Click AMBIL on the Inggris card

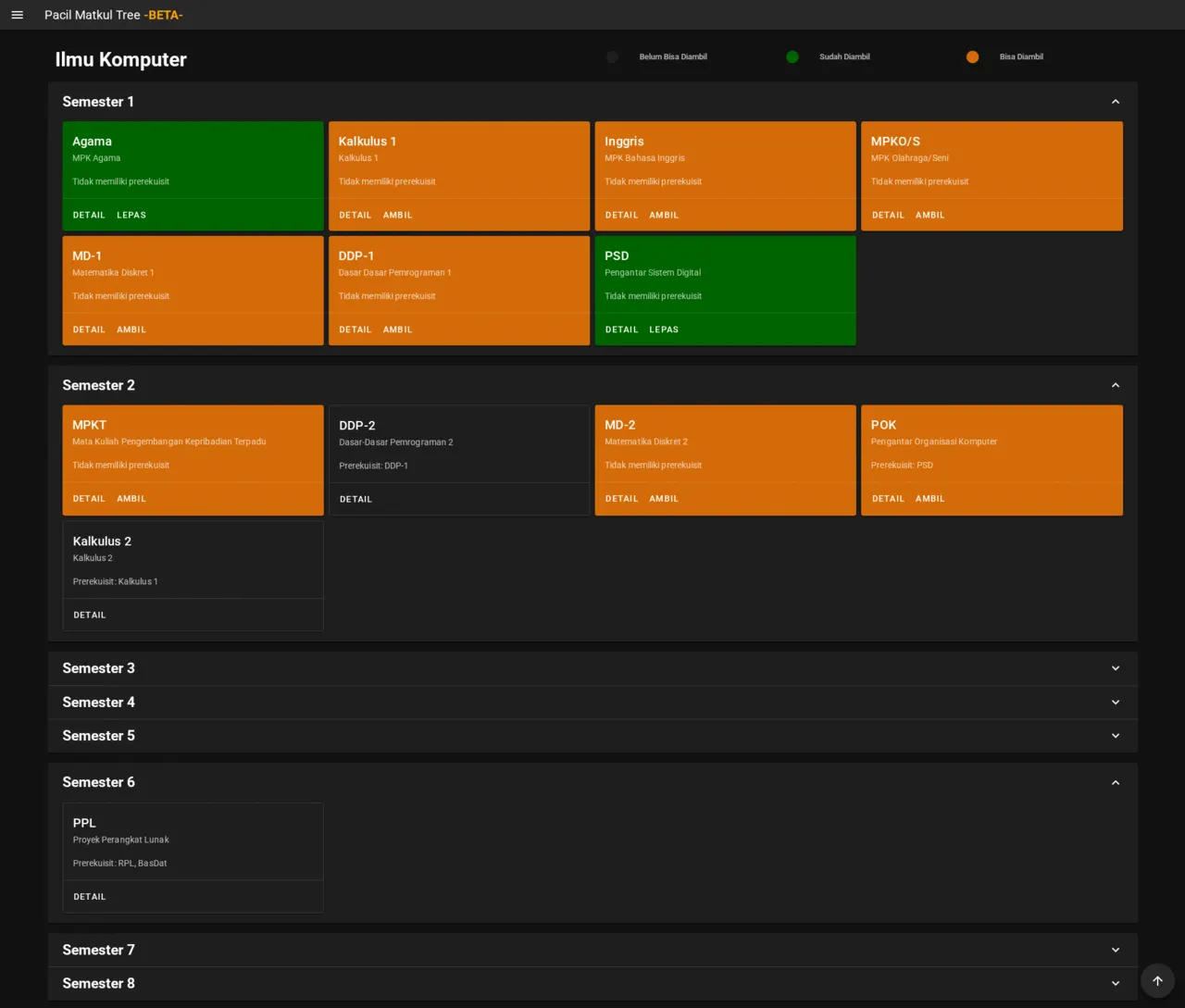tap(664, 215)
